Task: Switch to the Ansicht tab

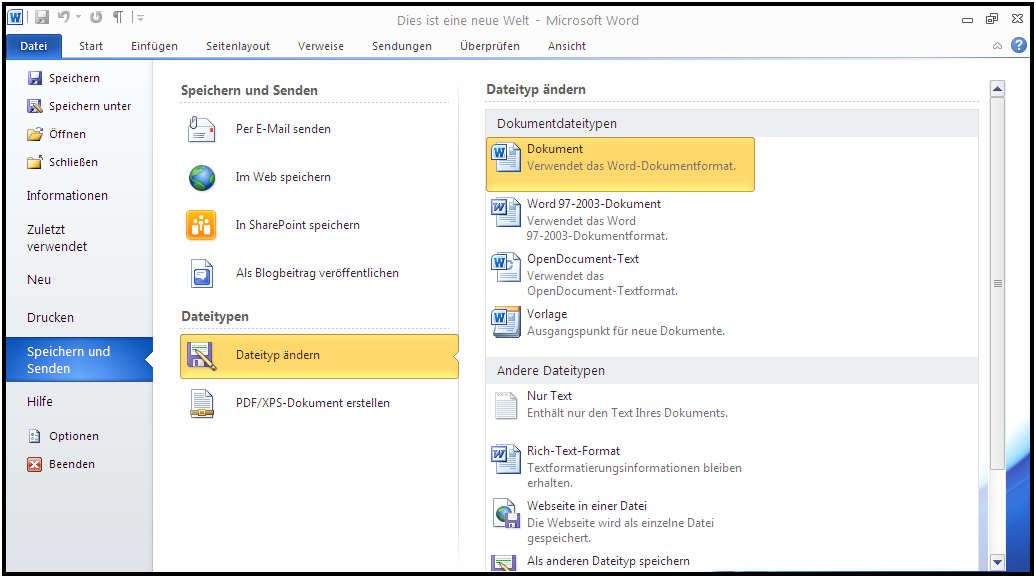Action: click(x=566, y=46)
